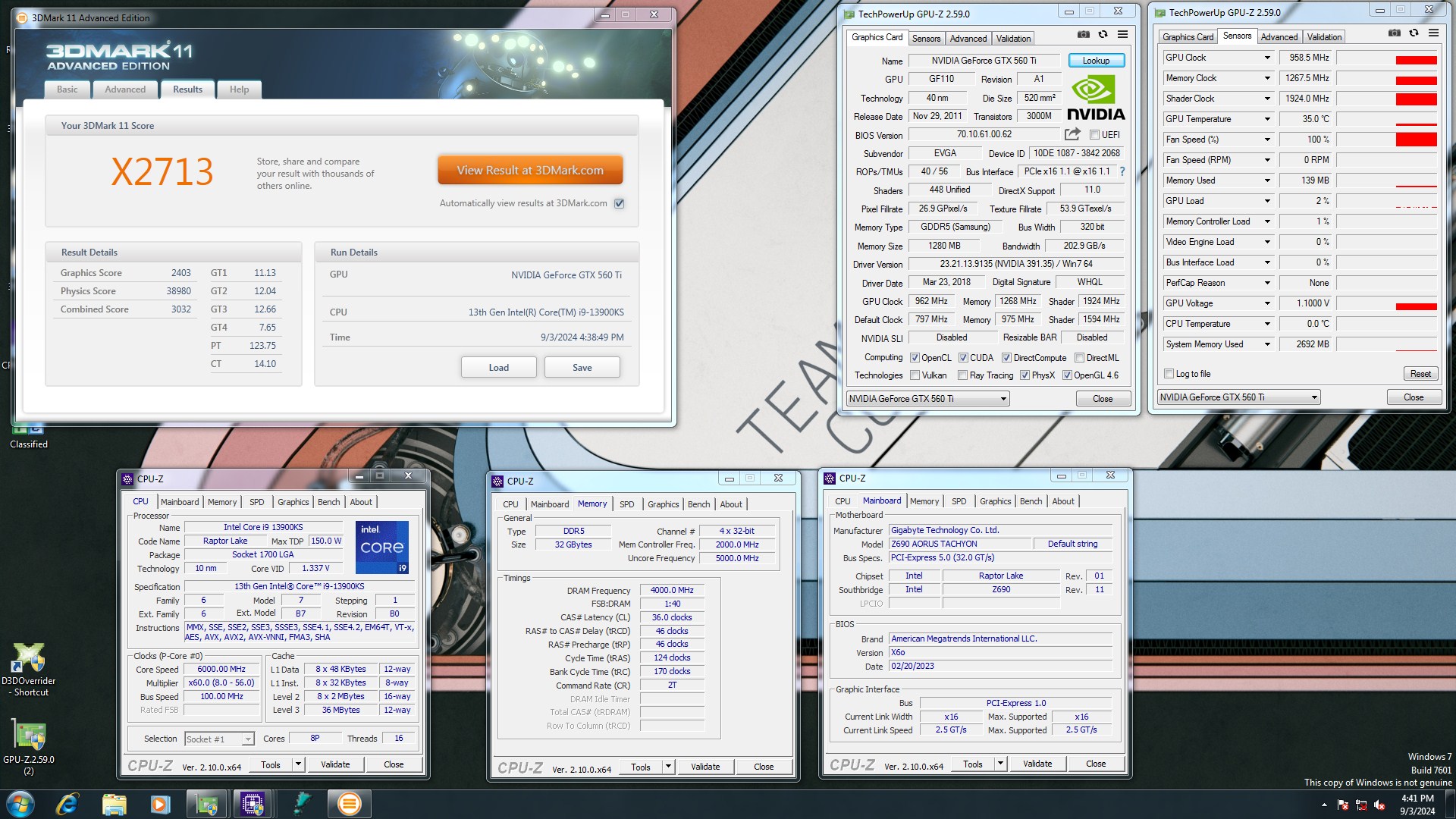The image size is (1456, 819).
Task: Enable the Log to file checkbox
Action: (1169, 374)
